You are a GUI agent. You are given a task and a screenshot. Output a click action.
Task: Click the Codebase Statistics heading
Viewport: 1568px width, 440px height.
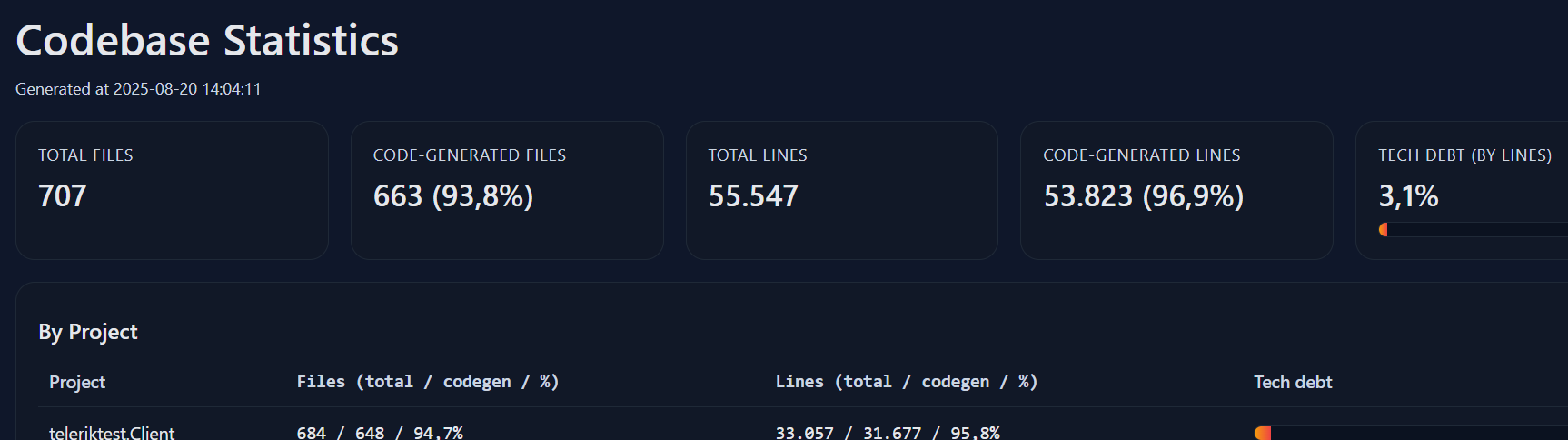[207, 41]
